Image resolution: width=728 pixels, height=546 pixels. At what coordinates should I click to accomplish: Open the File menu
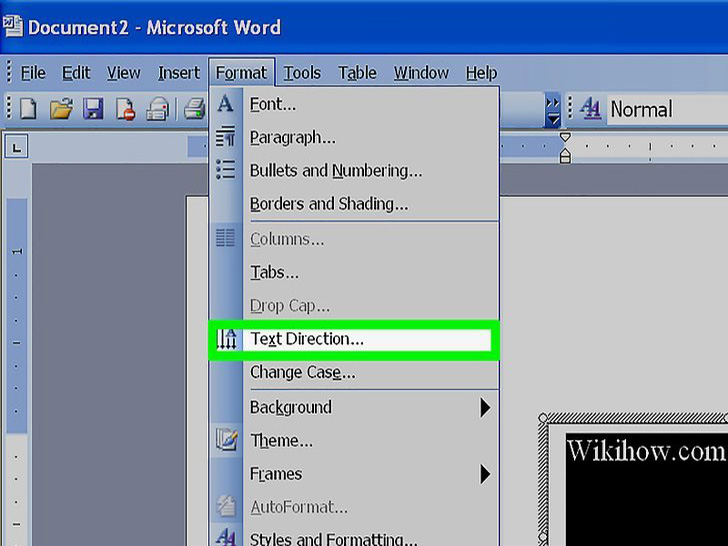tap(33, 73)
